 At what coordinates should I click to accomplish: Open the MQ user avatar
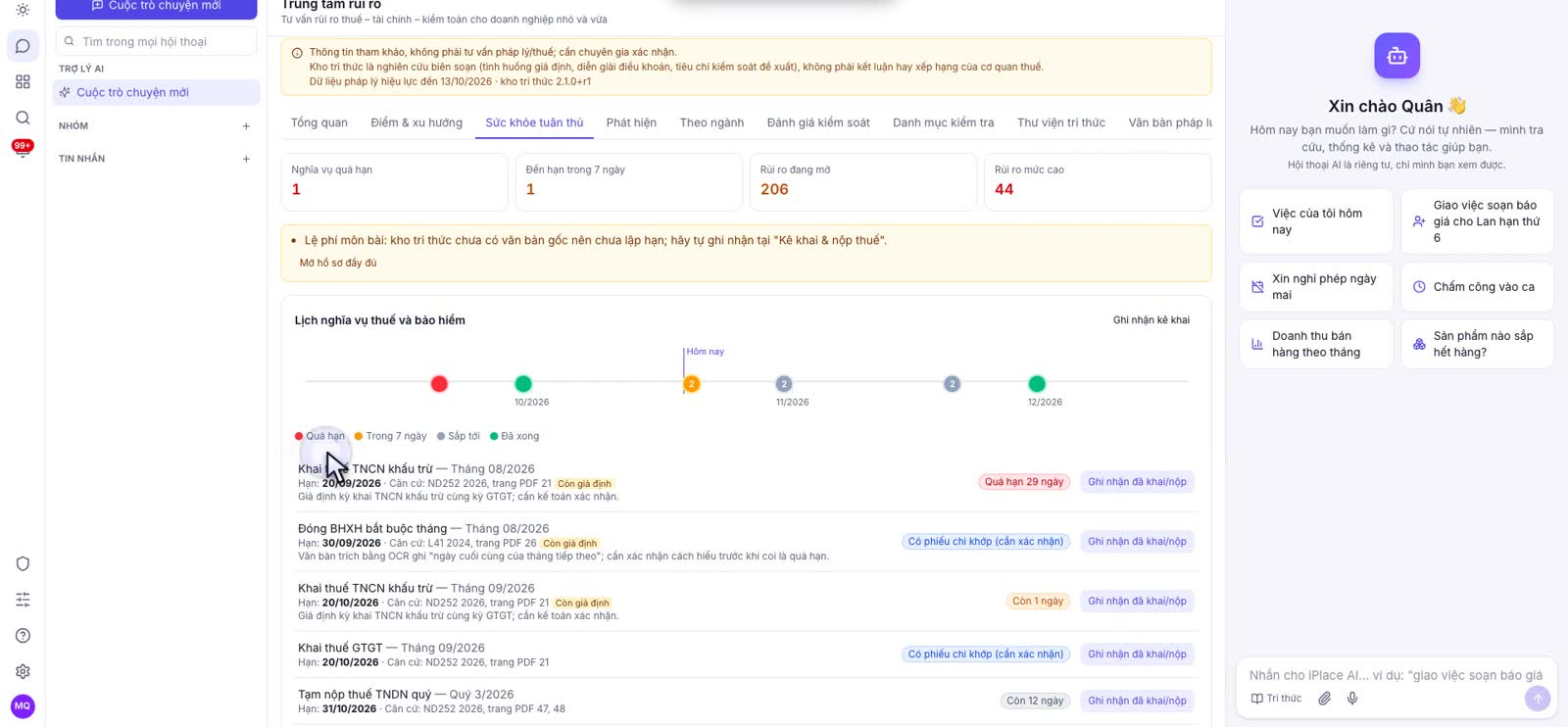(x=23, y=706)
